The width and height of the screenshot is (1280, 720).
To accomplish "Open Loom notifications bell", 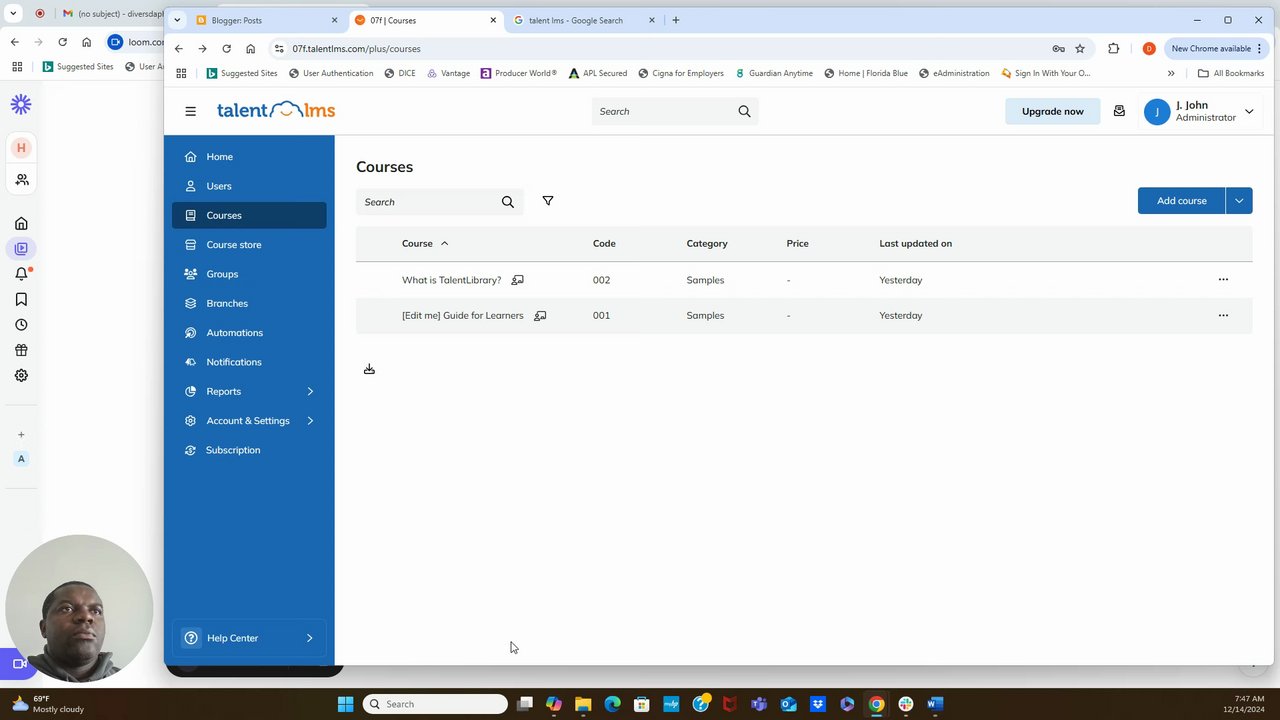I will (x=21, y=273).
